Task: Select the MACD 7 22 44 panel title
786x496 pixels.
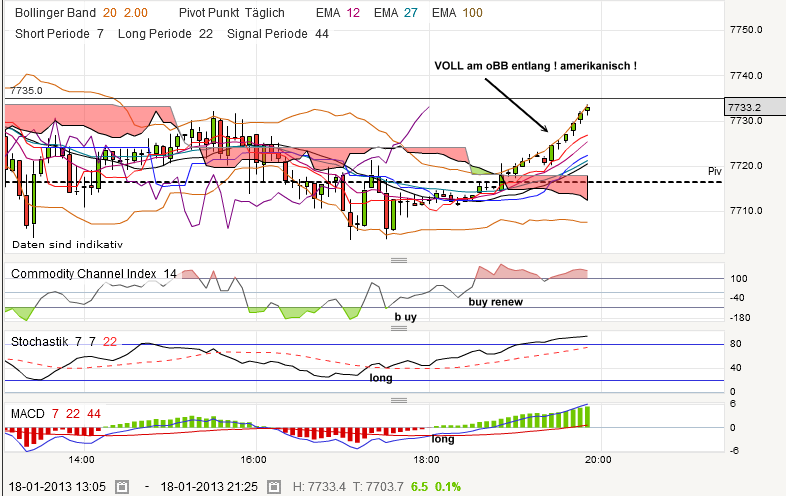Action: (56, 414)
